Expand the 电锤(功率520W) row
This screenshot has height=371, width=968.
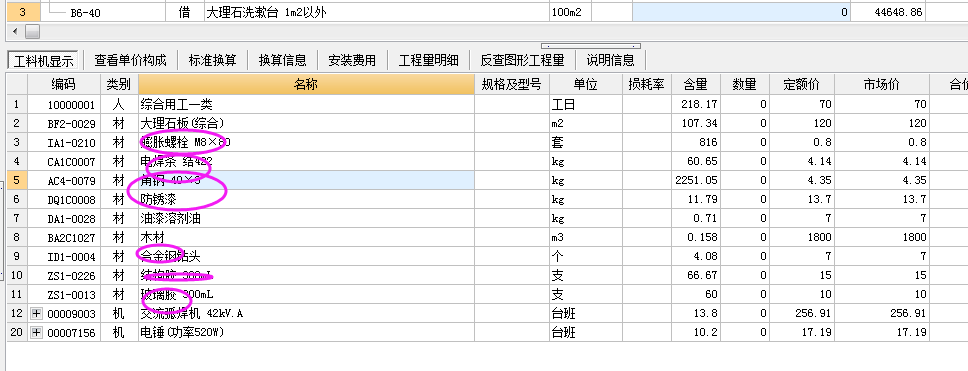pos(36,333)
